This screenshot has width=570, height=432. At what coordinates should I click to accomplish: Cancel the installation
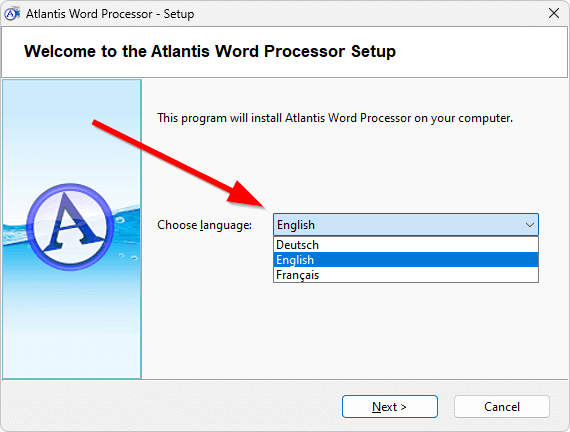point(502,407)
